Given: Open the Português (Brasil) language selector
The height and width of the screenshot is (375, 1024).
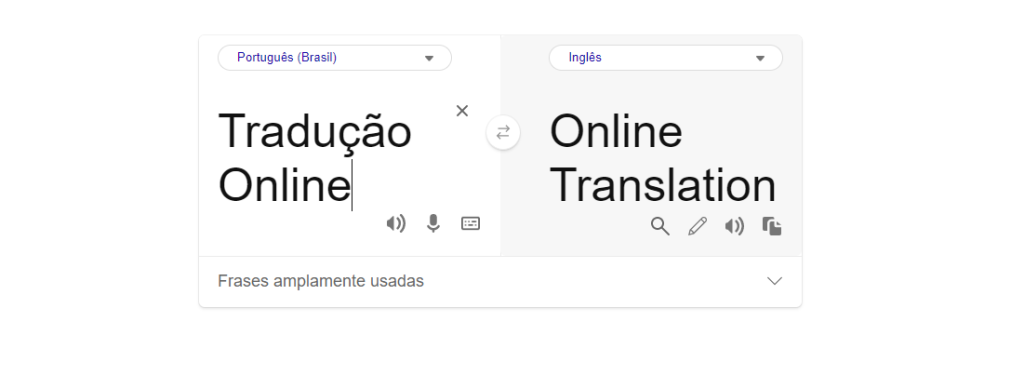Looking at the screenshot, I should coord(334,57).
